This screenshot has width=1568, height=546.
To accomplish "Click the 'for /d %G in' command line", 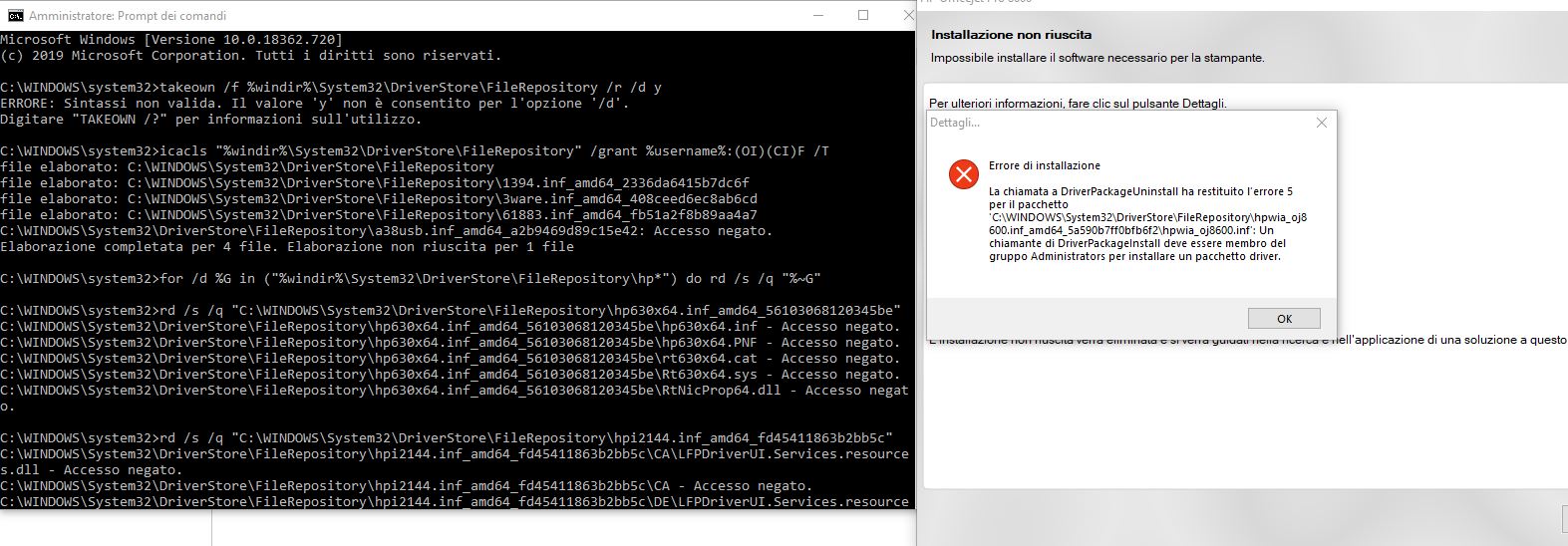I will 411,278.
